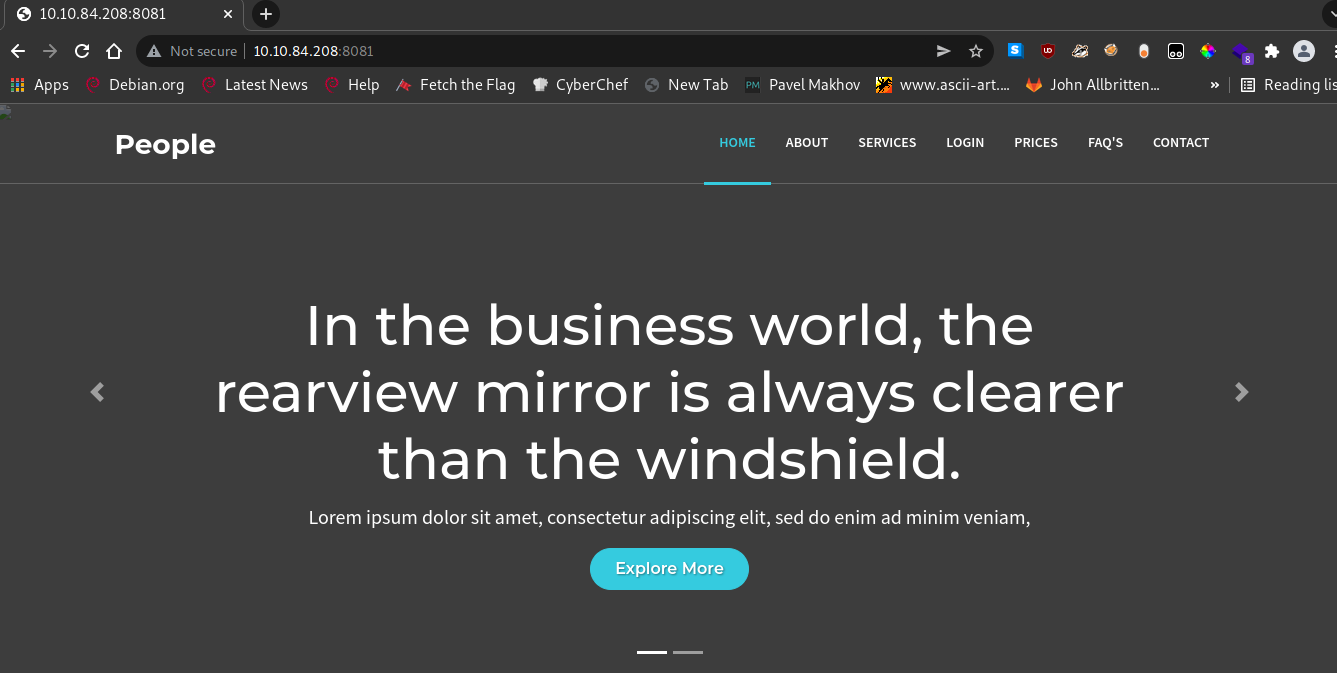Open the Extensions puzzle piece menu

pos(1271,51)
